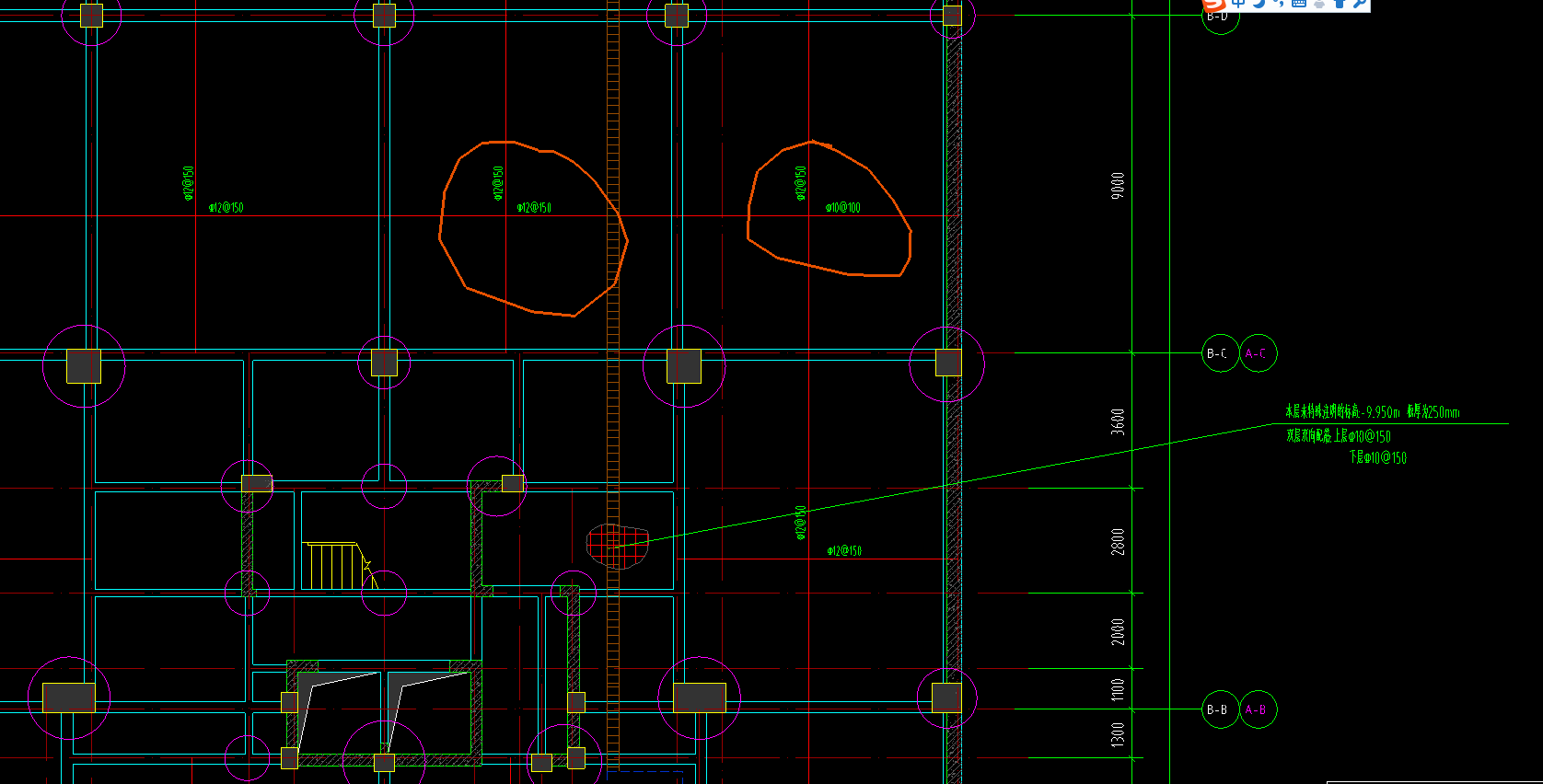Image resolution: width=1543 pixels, height=784 pixels.
Task: Select the 3600 dimension text
Action: click(x=1118, y=421)
